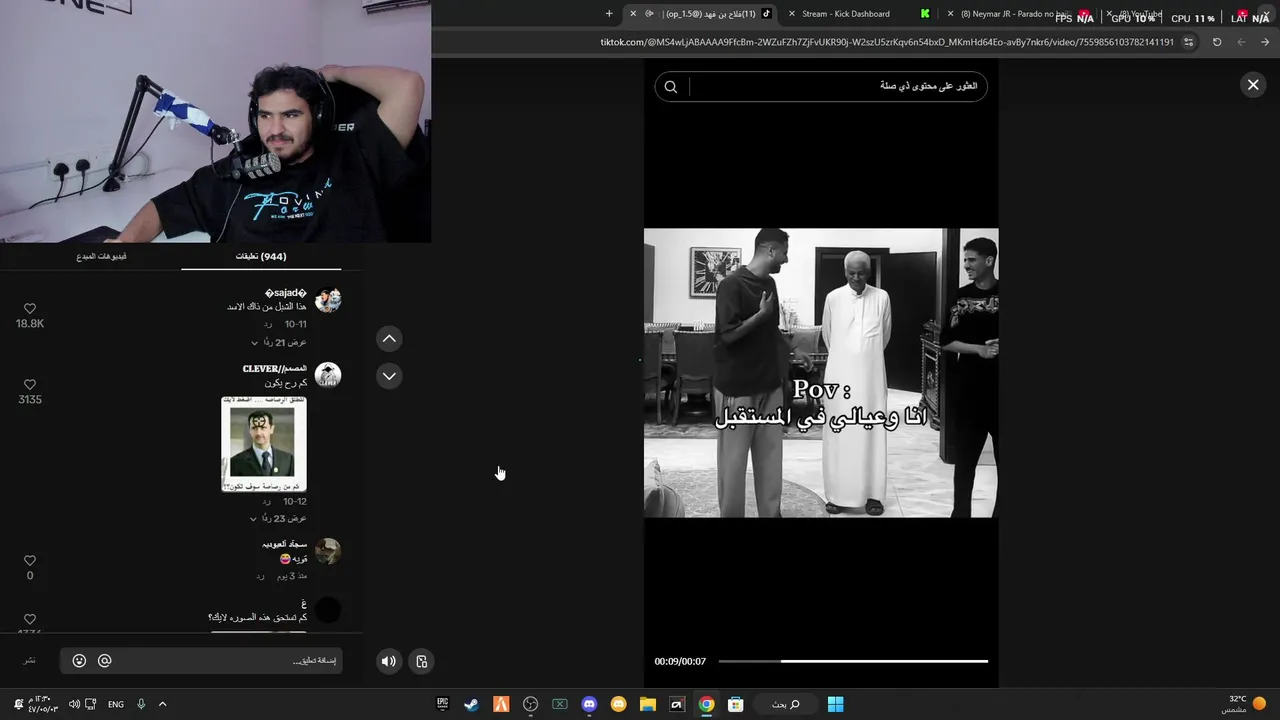The height and width of the screenshot is (720, 1280).
Task: Open site settings icon in address bar
Action: (x=1188, y=42)
